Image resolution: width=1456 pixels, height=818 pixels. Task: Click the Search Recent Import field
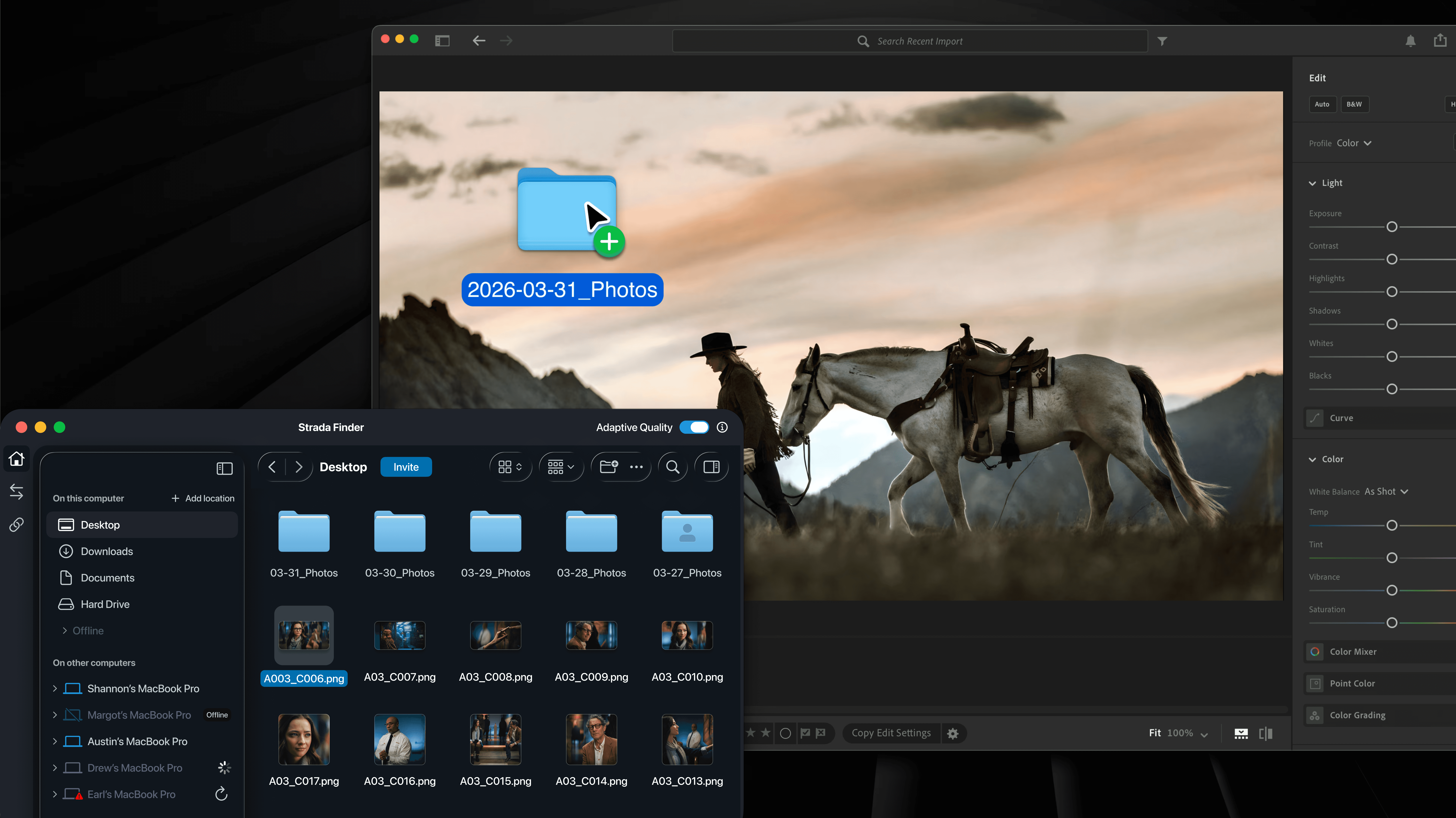tap(910, 41)
